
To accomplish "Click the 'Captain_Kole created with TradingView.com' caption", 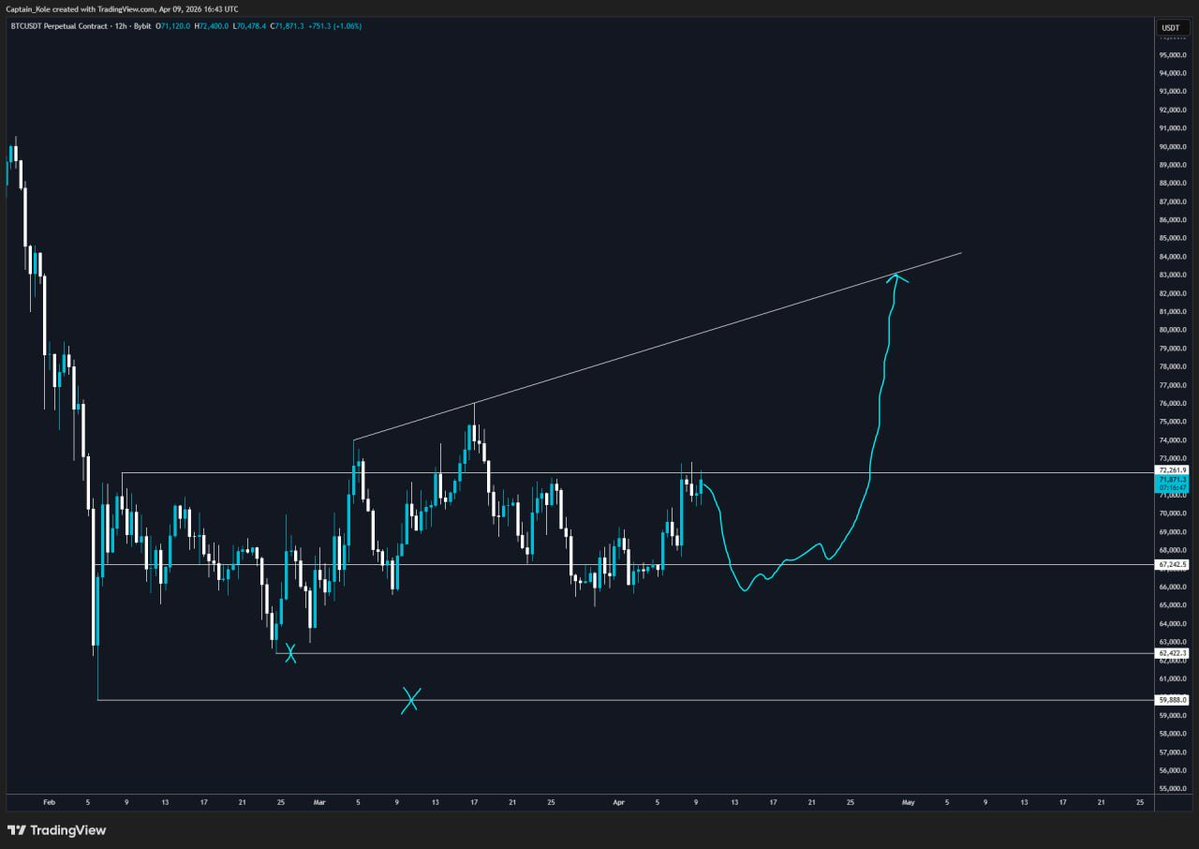I will [x=80, y=9].
